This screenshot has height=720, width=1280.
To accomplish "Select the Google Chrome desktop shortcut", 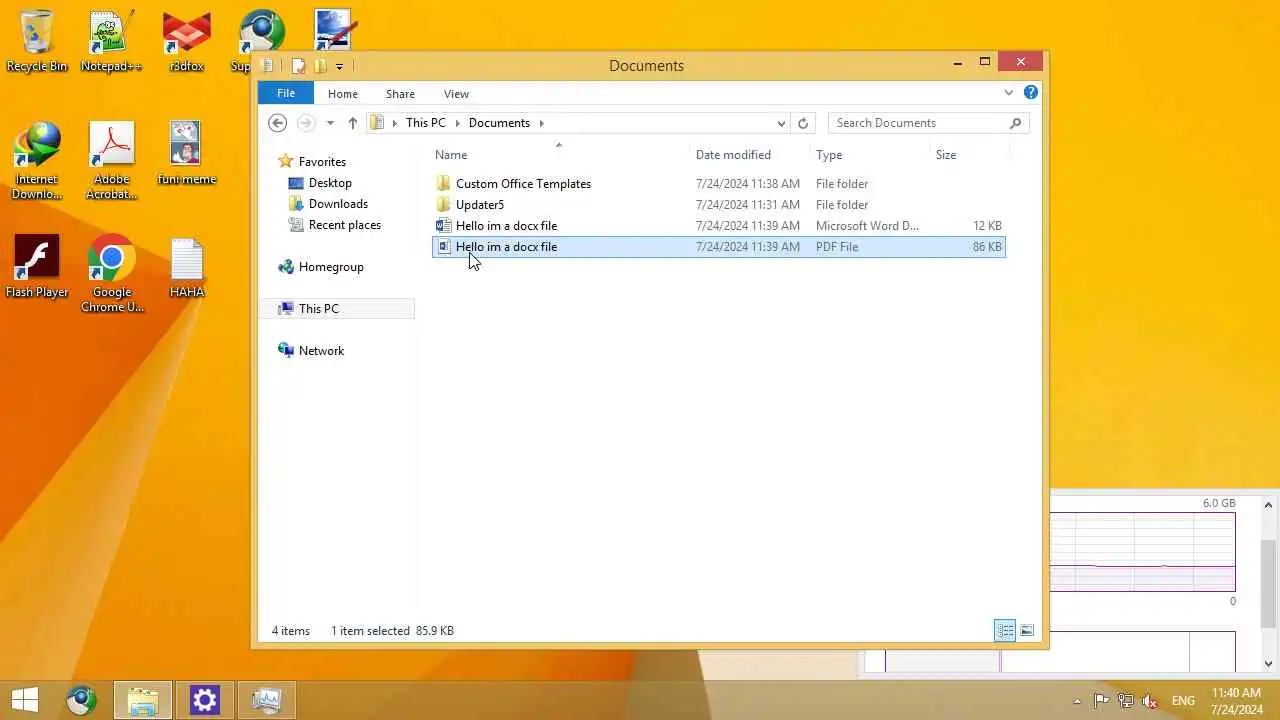I will pyautogui.click(x=112, y=274).
